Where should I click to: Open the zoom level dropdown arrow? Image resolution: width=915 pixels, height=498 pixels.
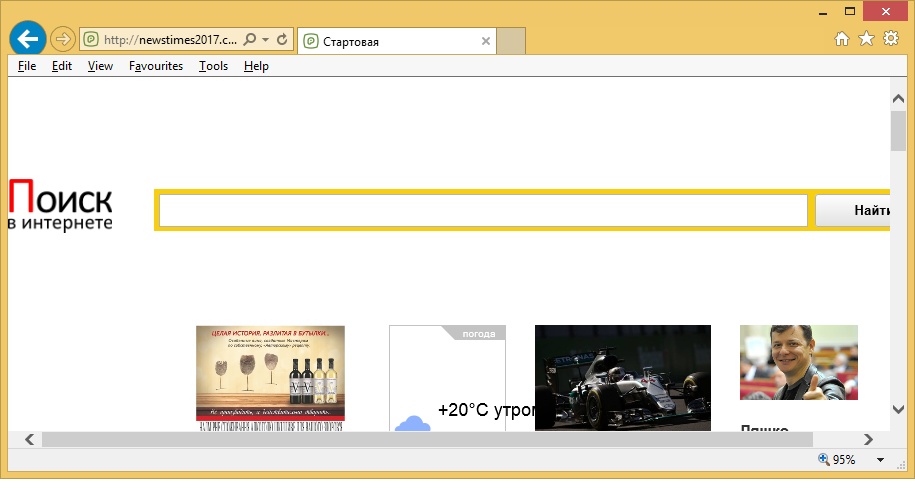click(881, 460)
